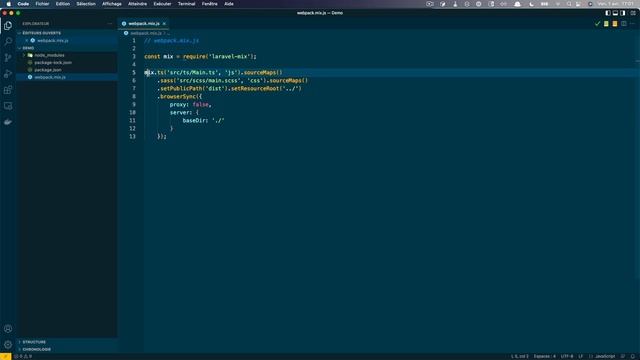The image size is (640, 360).
Task: Toggle the bottom panel visibility
Action: 615,13
